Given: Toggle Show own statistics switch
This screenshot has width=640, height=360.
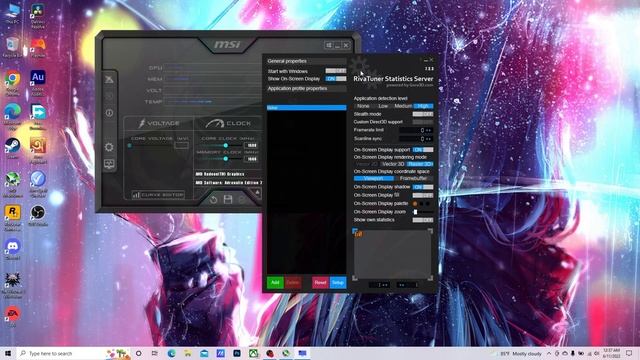Looking at the screenshot, I should (x=422, y=220).
